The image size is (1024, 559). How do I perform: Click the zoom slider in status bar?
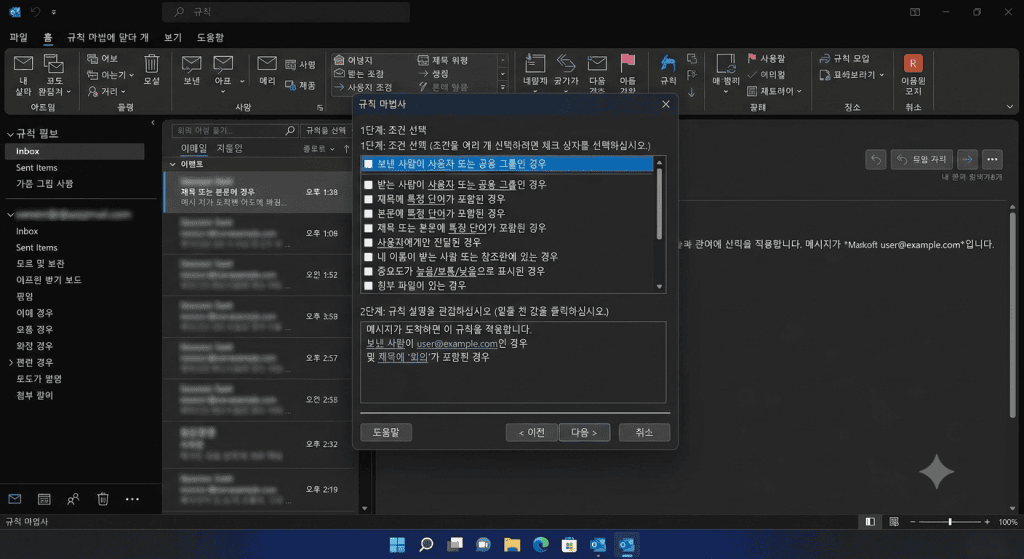click(x=950, y=522)
